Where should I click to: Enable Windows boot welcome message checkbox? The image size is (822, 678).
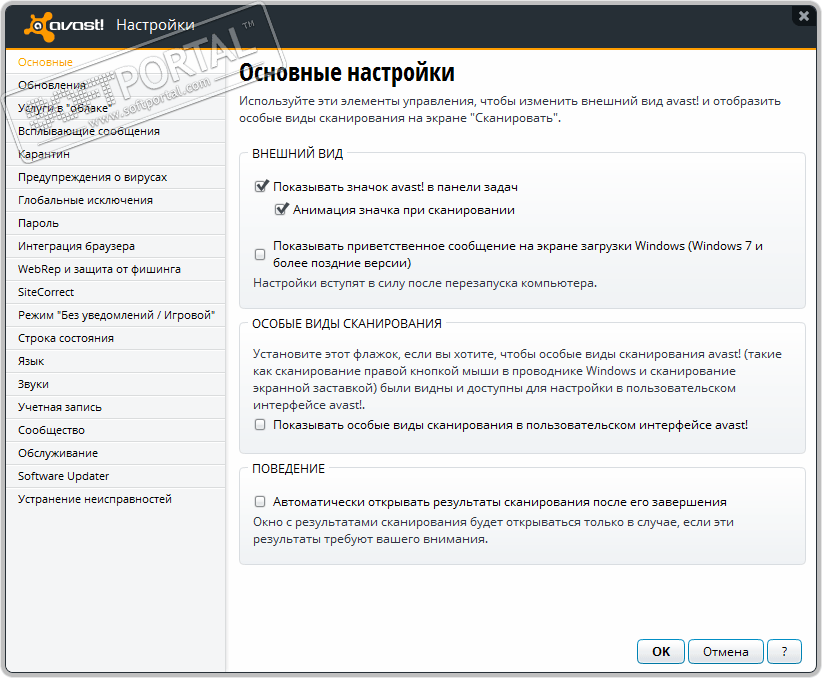(260, 254)
